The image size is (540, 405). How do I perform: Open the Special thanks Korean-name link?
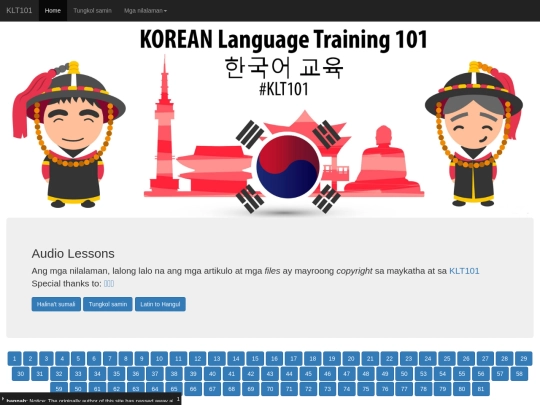[109, 283]
